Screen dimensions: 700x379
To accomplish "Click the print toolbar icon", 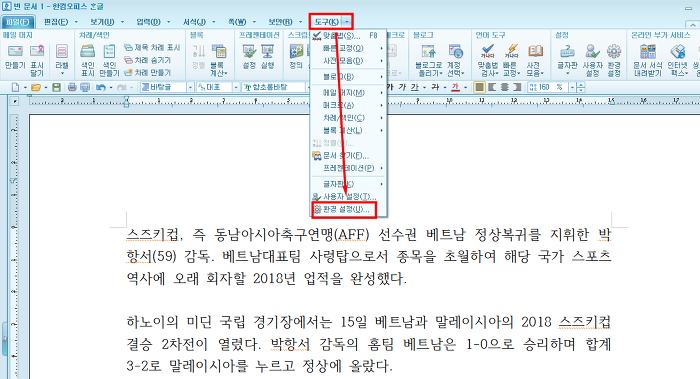I will (x=72, y=87).
